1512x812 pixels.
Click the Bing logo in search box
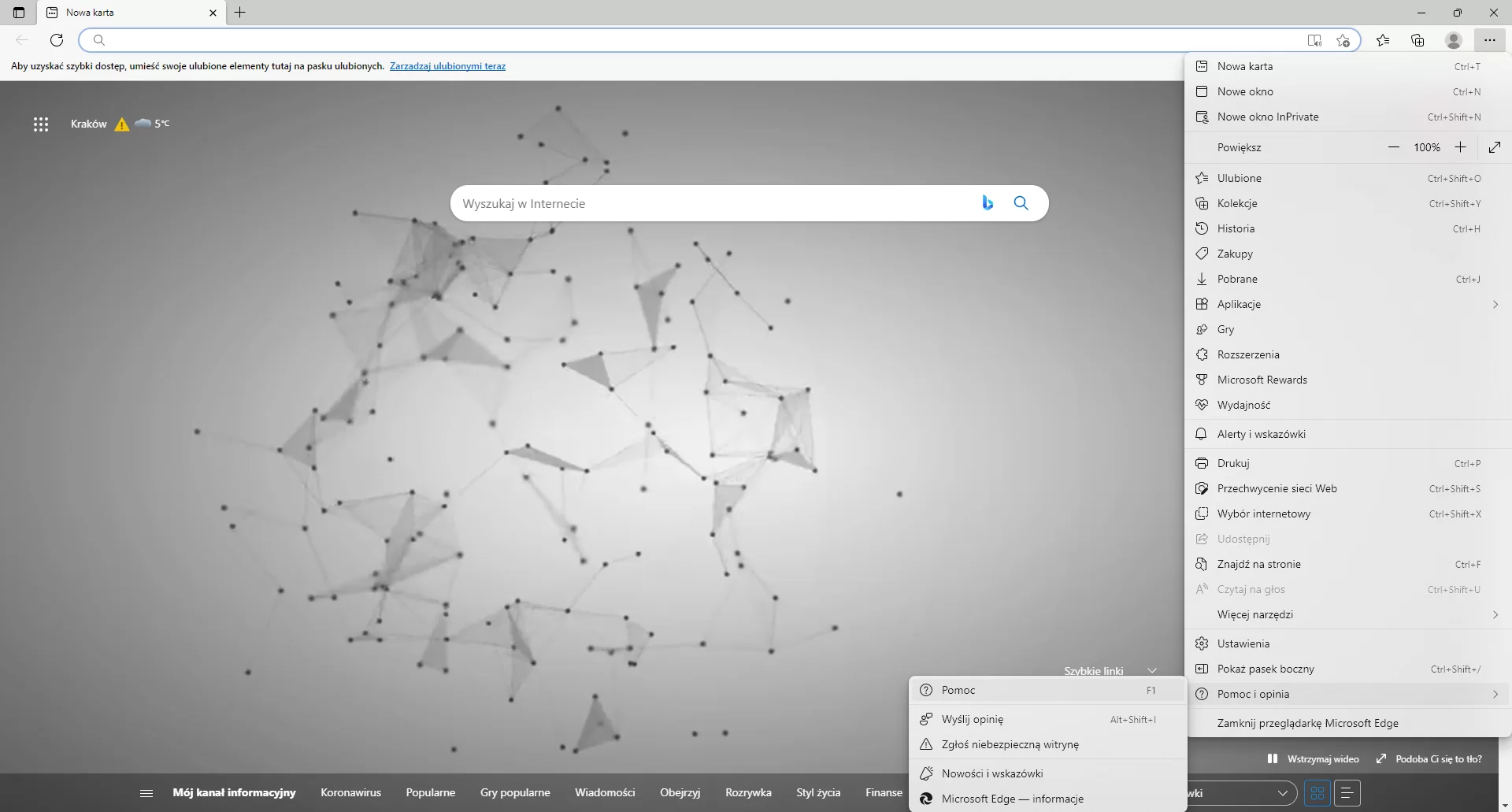(x=988, y=203)
